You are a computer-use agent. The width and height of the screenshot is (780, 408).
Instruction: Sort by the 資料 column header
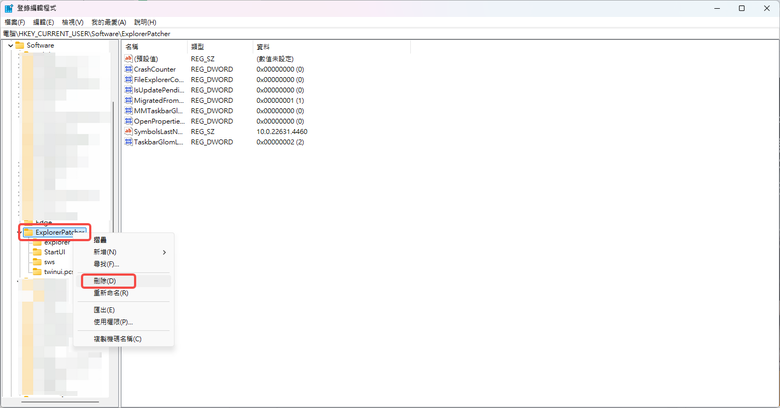tap(332, 47)
